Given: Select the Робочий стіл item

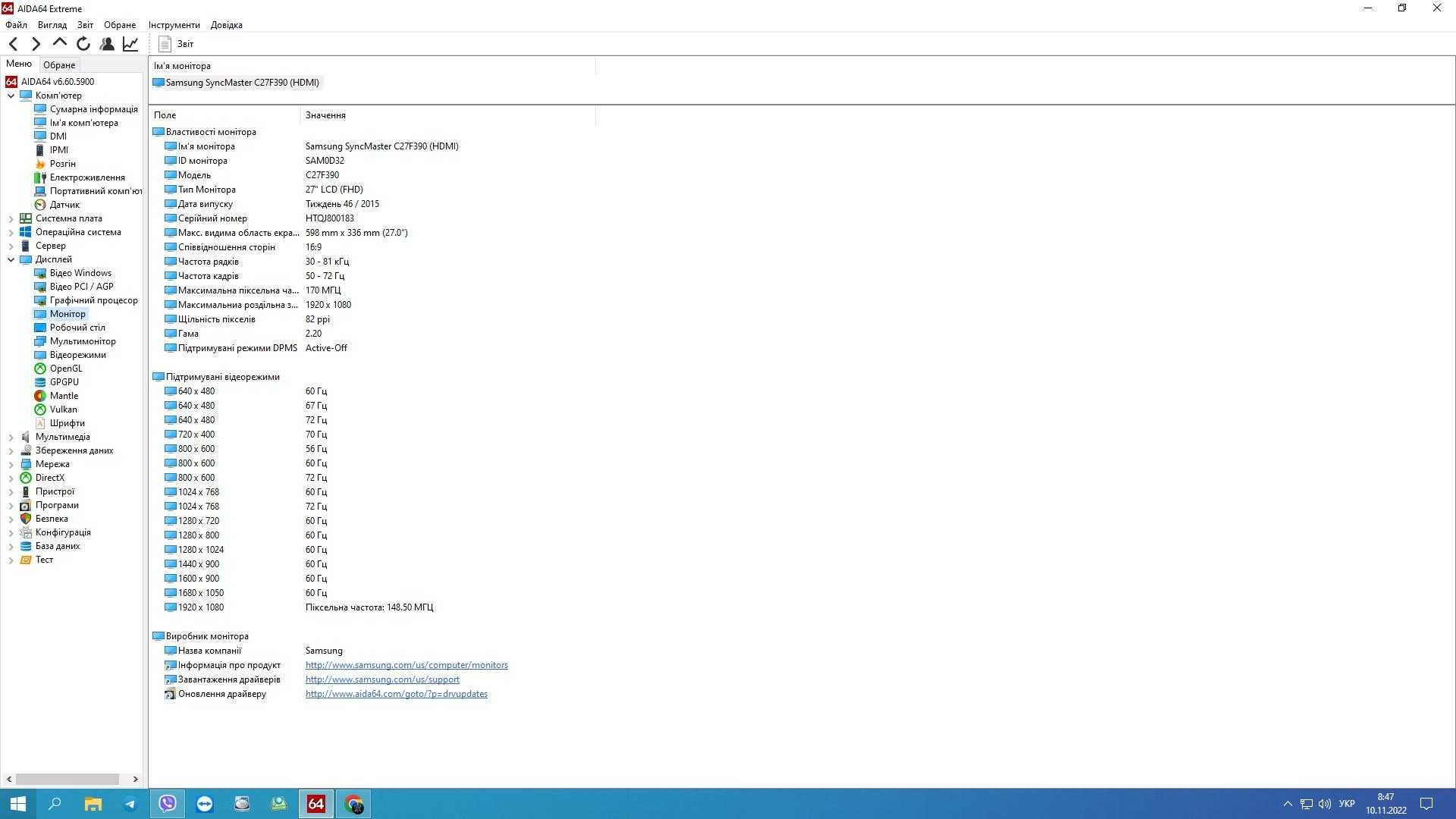Looking at the screenshot, I should [x=77, y=328].
